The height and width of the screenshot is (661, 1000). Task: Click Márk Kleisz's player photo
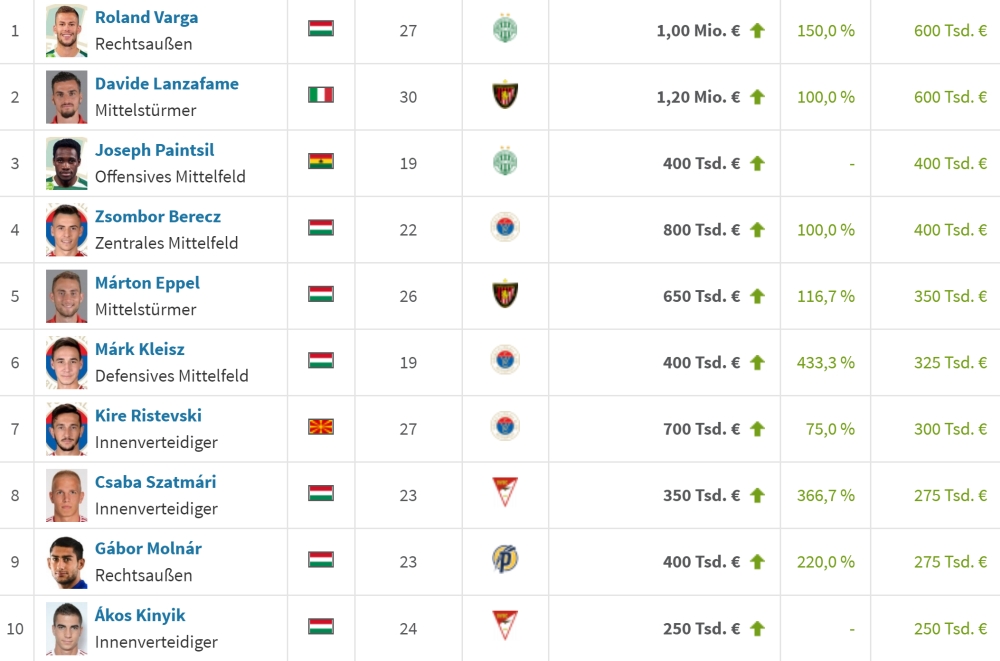[x=67, y=363]
